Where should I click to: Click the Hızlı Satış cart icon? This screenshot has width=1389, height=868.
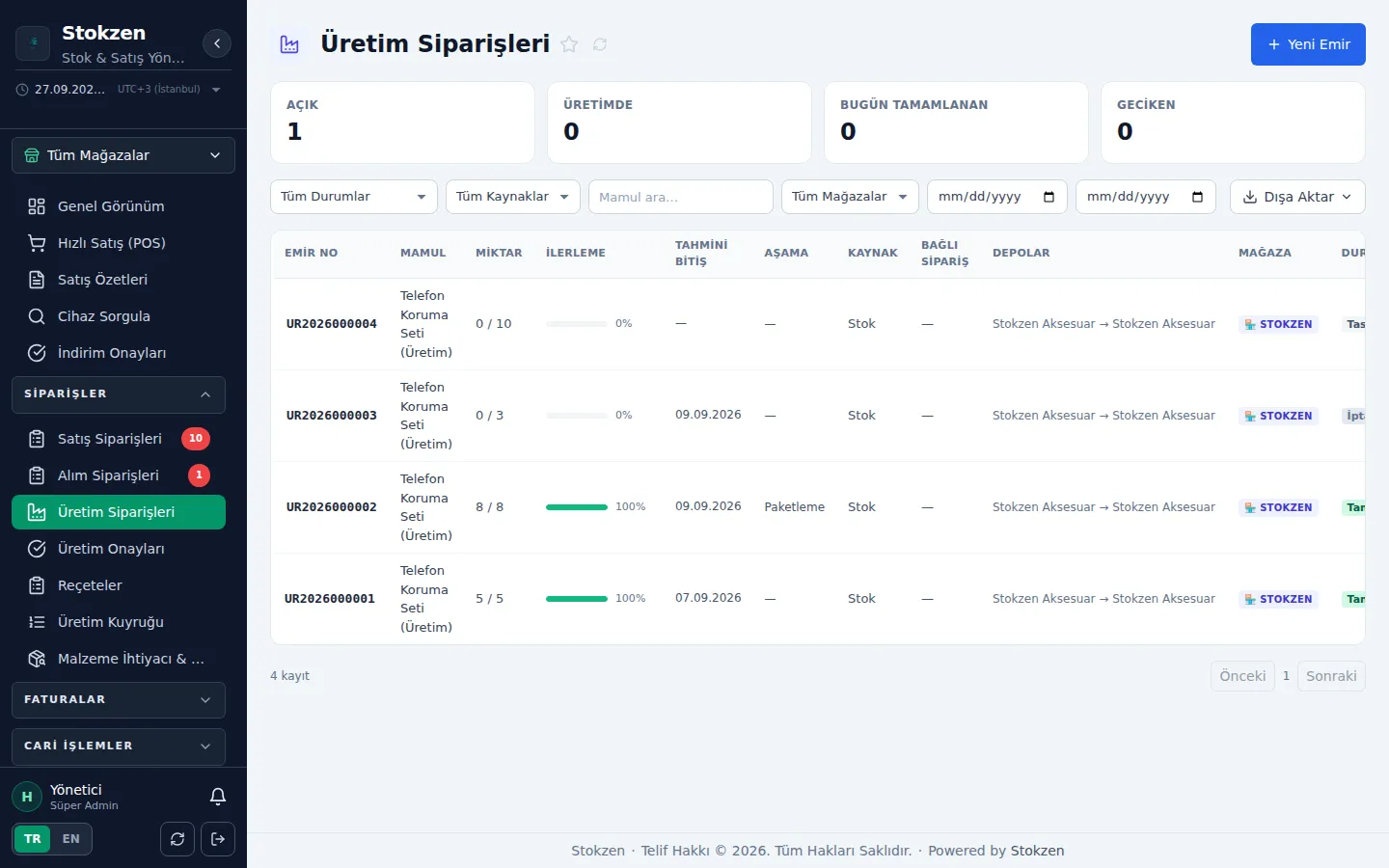pyautogui.click(x=37, y=243)
